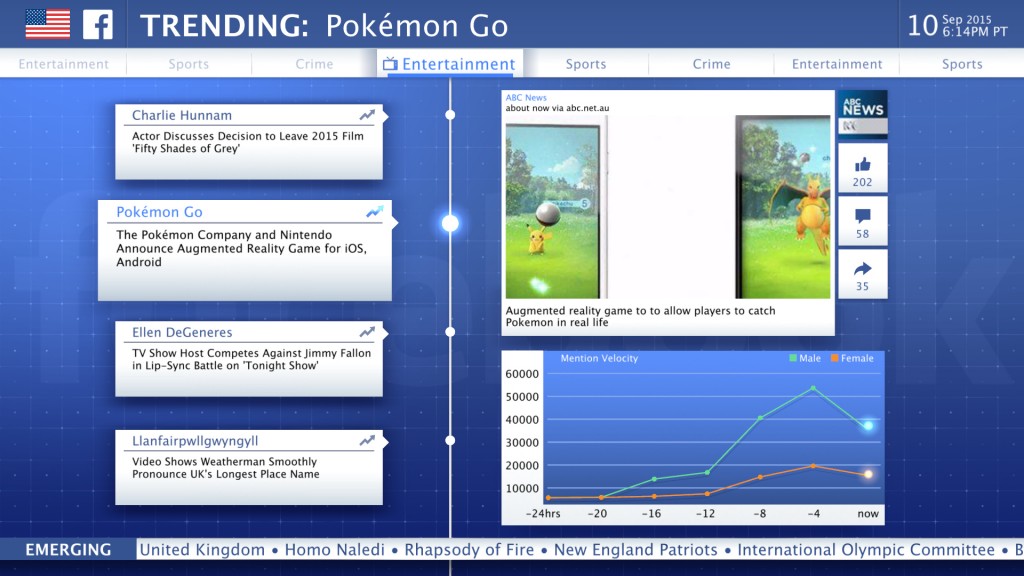The image size is (1024, 576).
Task: Open the Llanfairpwllgwyngyll trending topic
Action: [x=195, y=441]
